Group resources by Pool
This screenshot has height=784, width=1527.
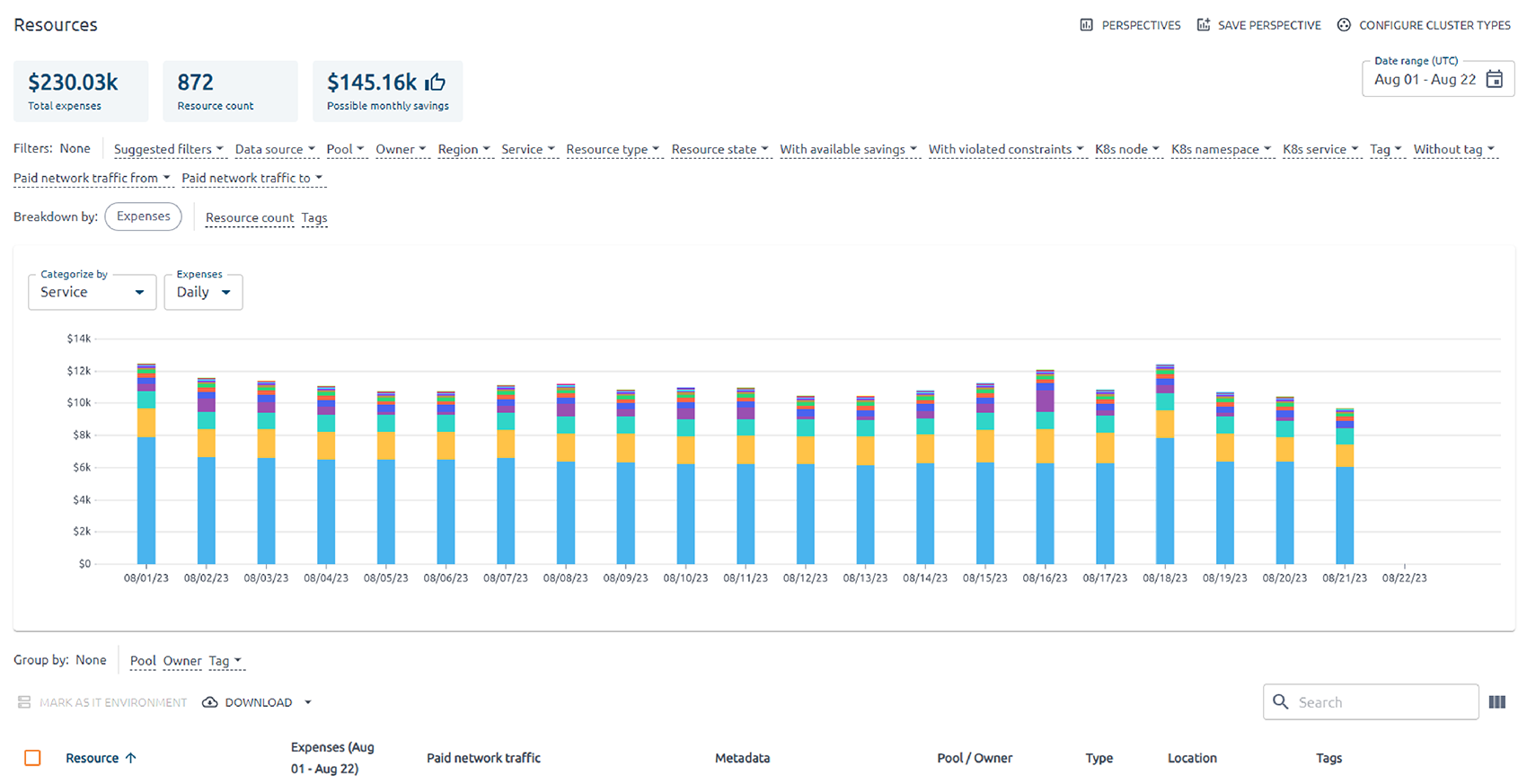point(143,661)
